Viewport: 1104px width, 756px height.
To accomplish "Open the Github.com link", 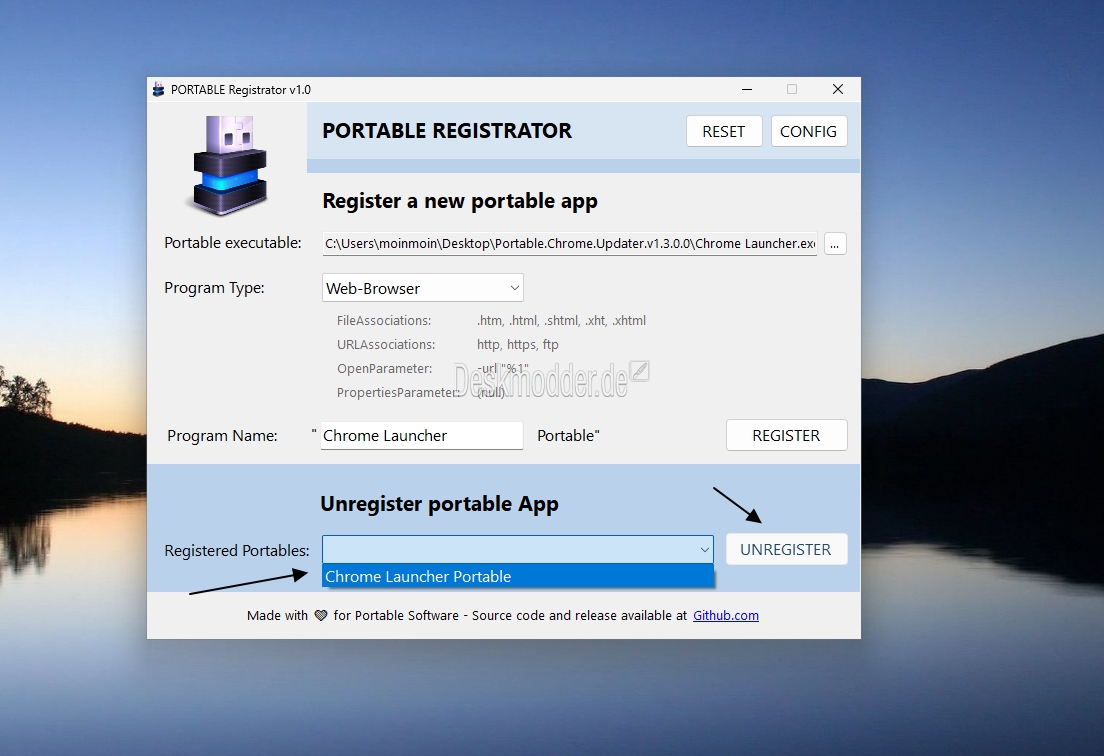I will click(x=726, y=615).
